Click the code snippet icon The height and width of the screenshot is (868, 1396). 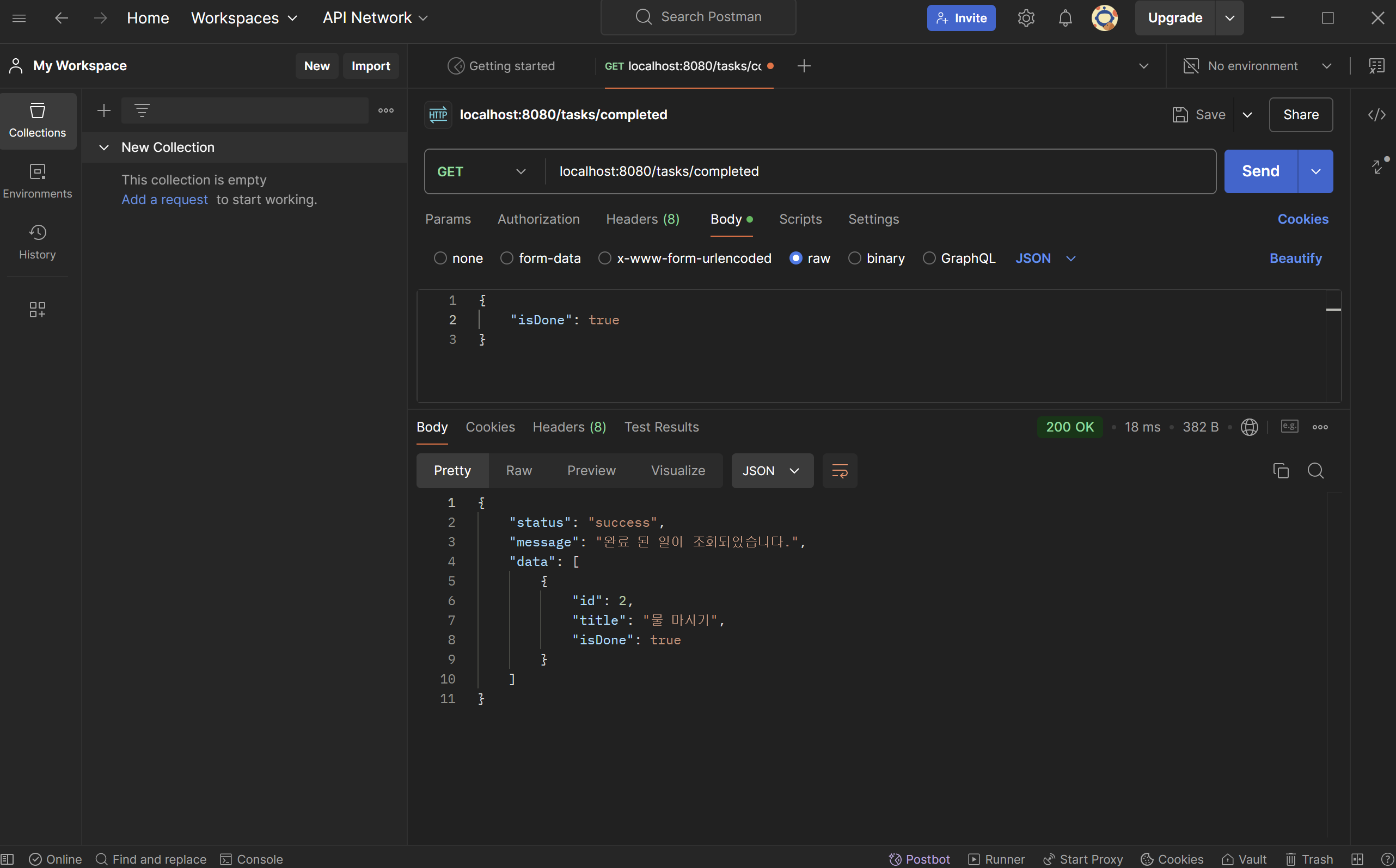(x=1376, y=115)
